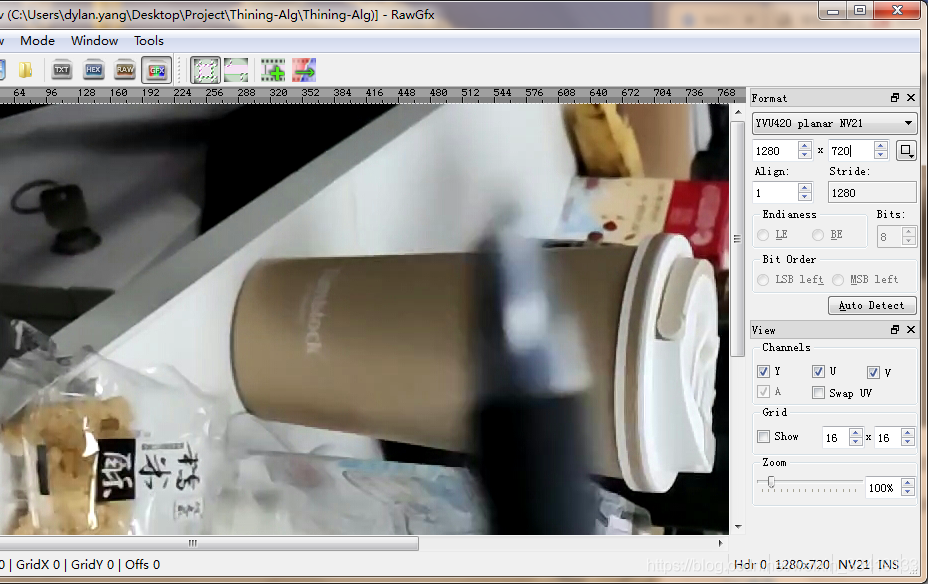Toggle the V channel checkbox

[873, 372]
